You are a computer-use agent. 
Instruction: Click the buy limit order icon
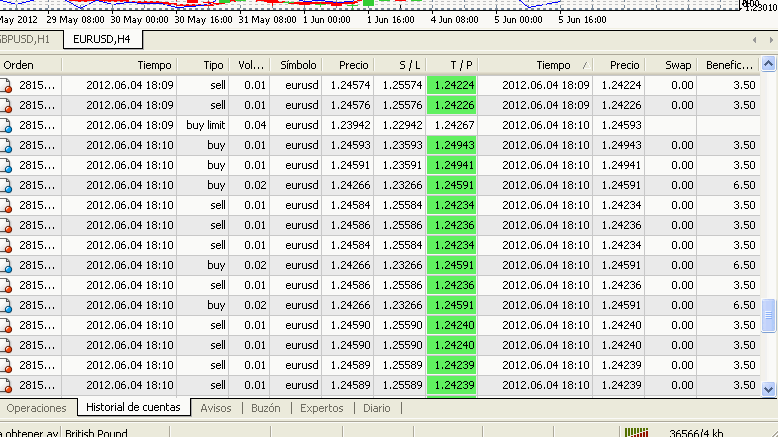(x=6, y=125)
